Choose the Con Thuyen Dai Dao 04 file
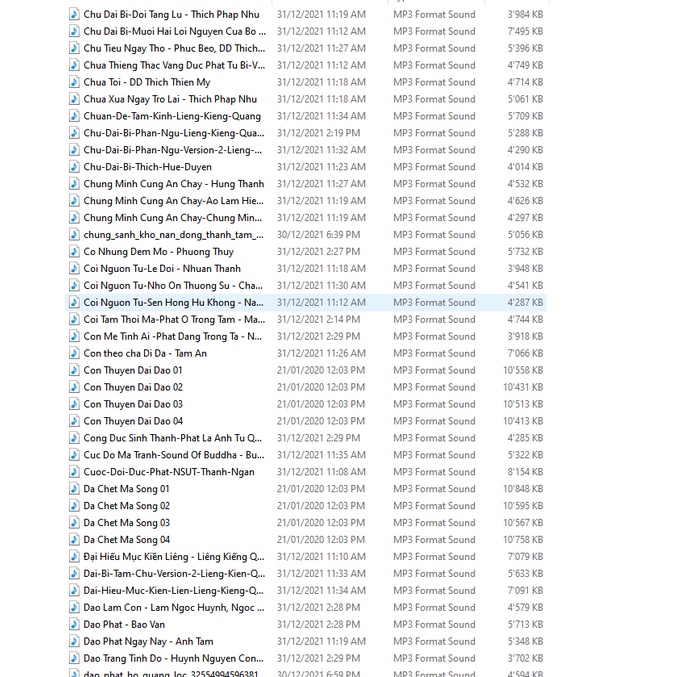Viewport: 677px width, 677px height. coord(133,421)
